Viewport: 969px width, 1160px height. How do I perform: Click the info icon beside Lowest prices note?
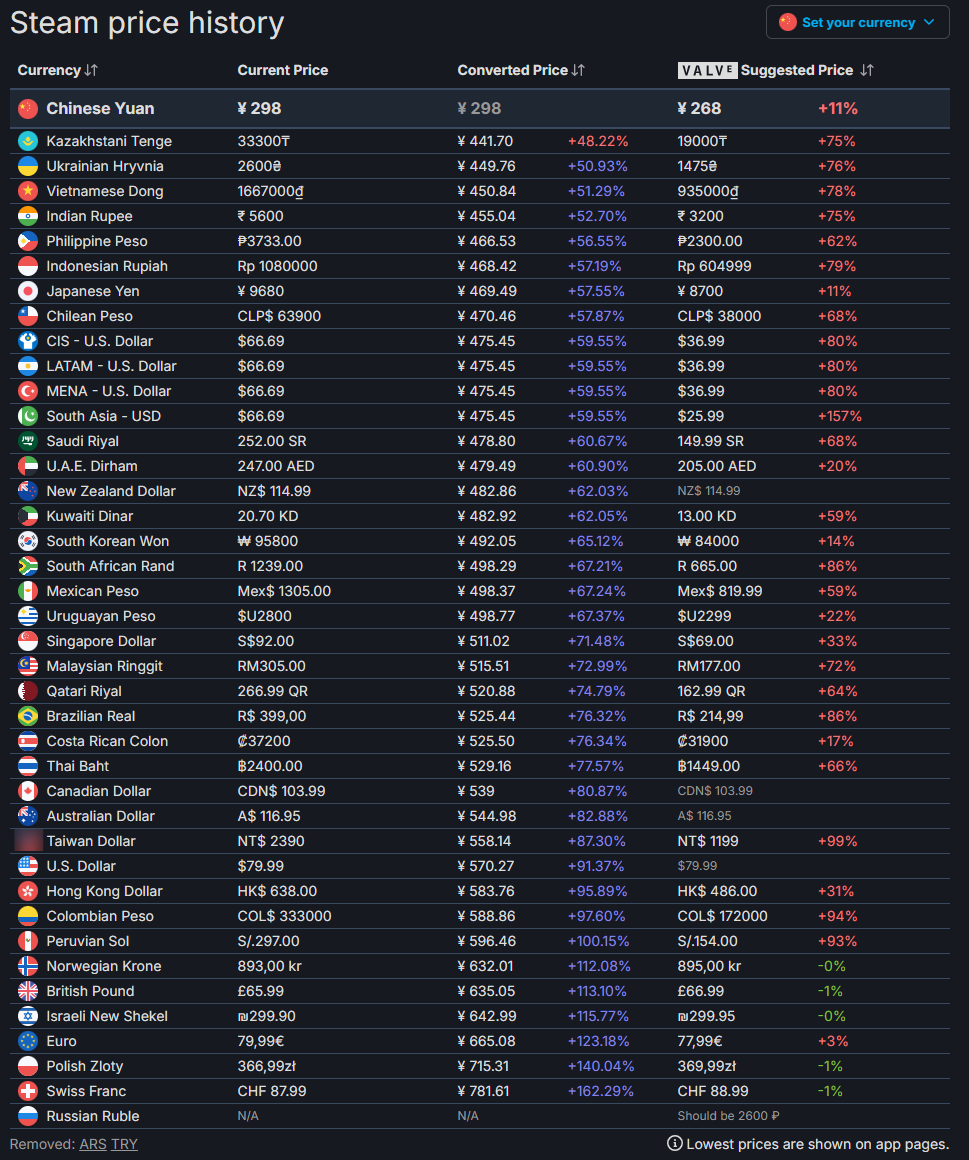click(x=675, y=1144)
